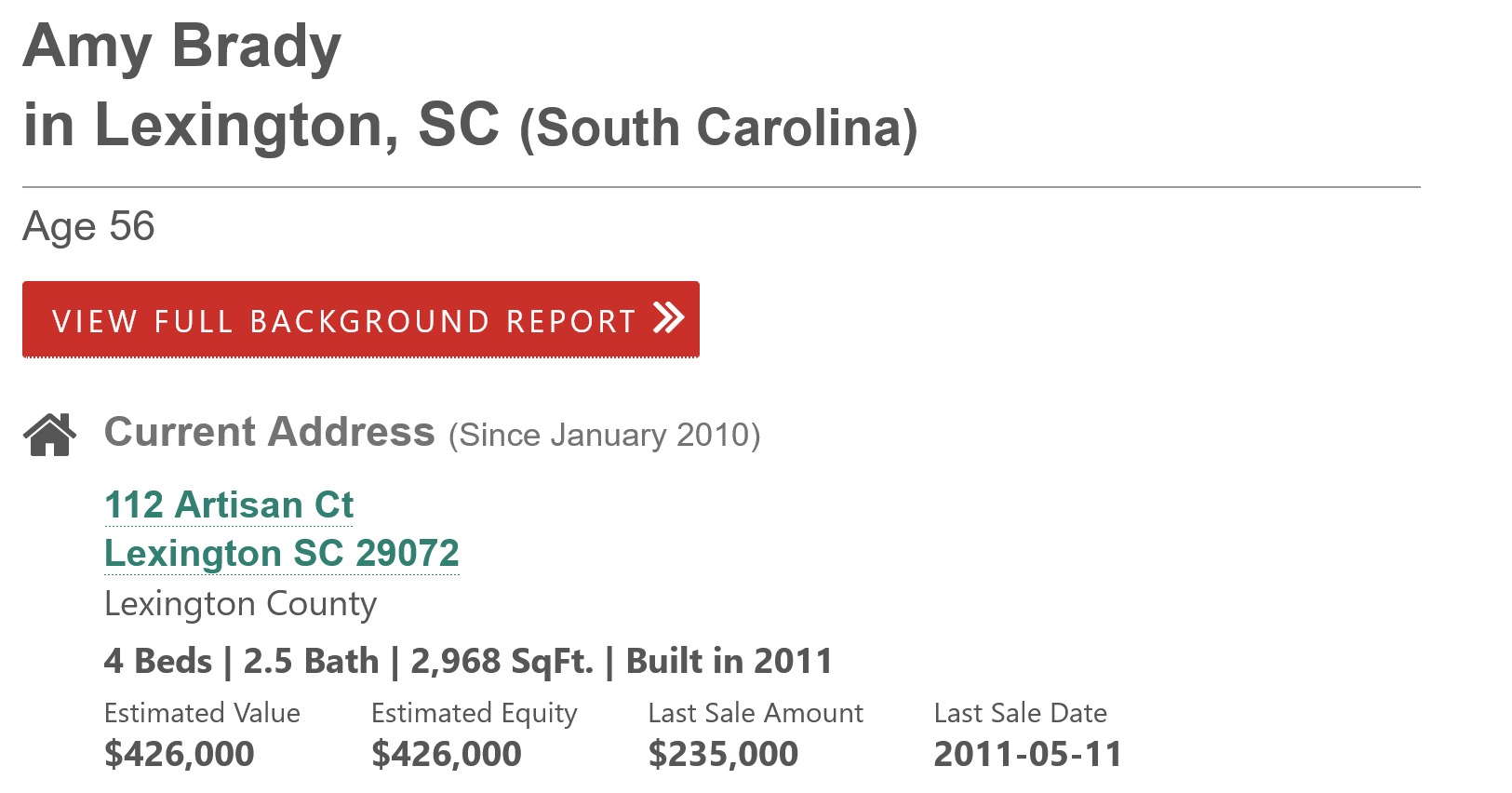Click the Amy Brady name heading
This screenshot has width=1512, height=793.
(182, 47)
